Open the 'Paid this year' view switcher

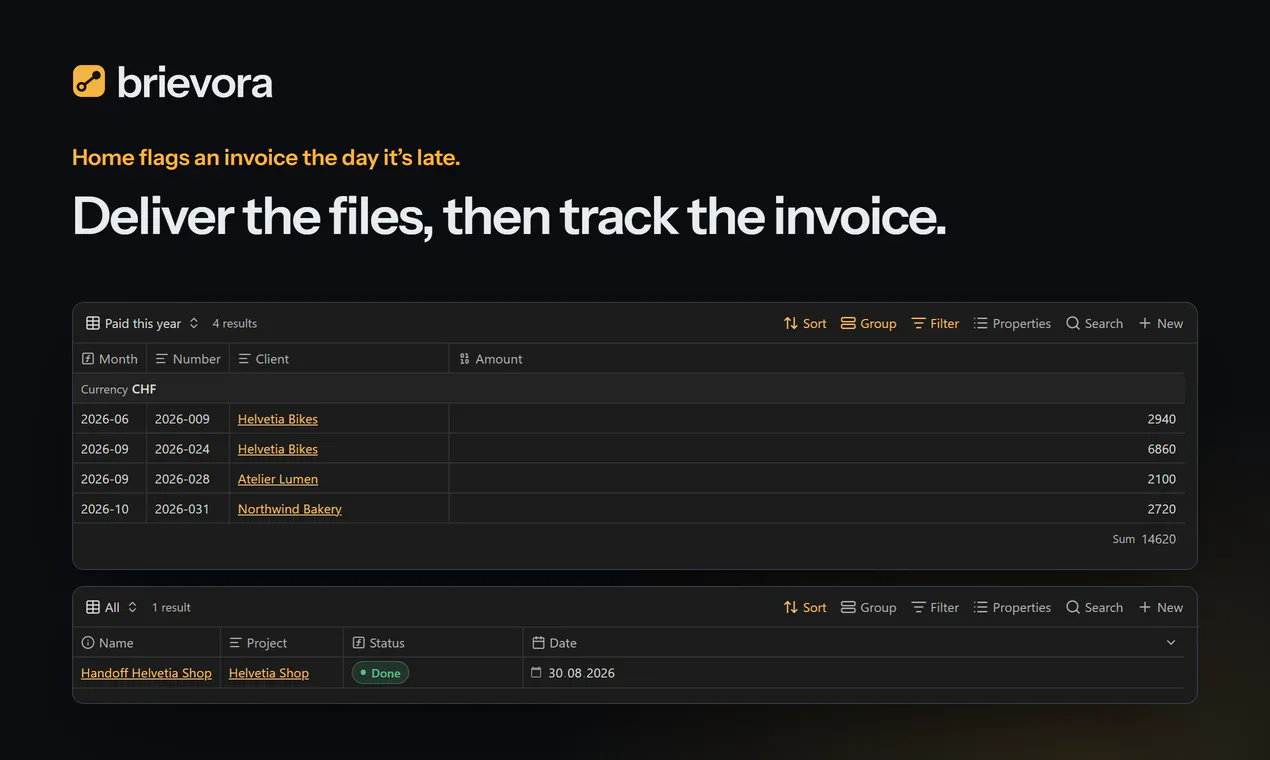click(x=142, y=324)
